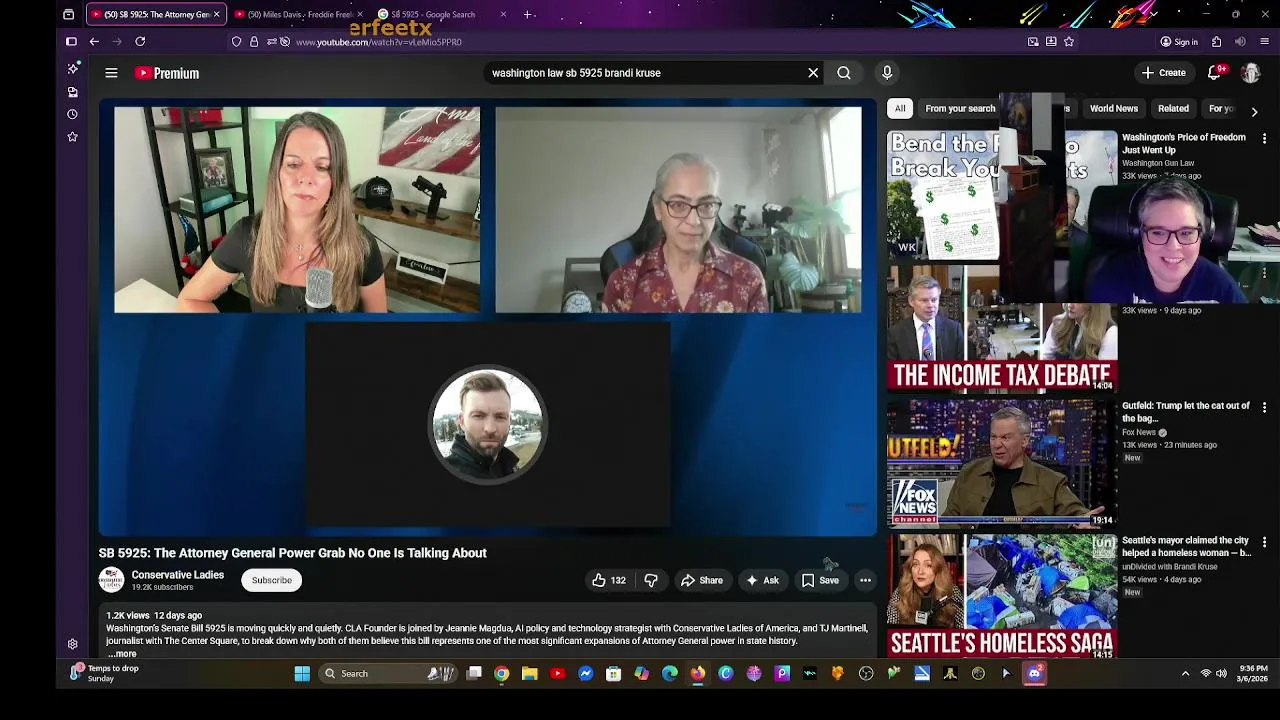Expand description with ...more
This screenshot has width=1280, height=720.
[122, 654]
